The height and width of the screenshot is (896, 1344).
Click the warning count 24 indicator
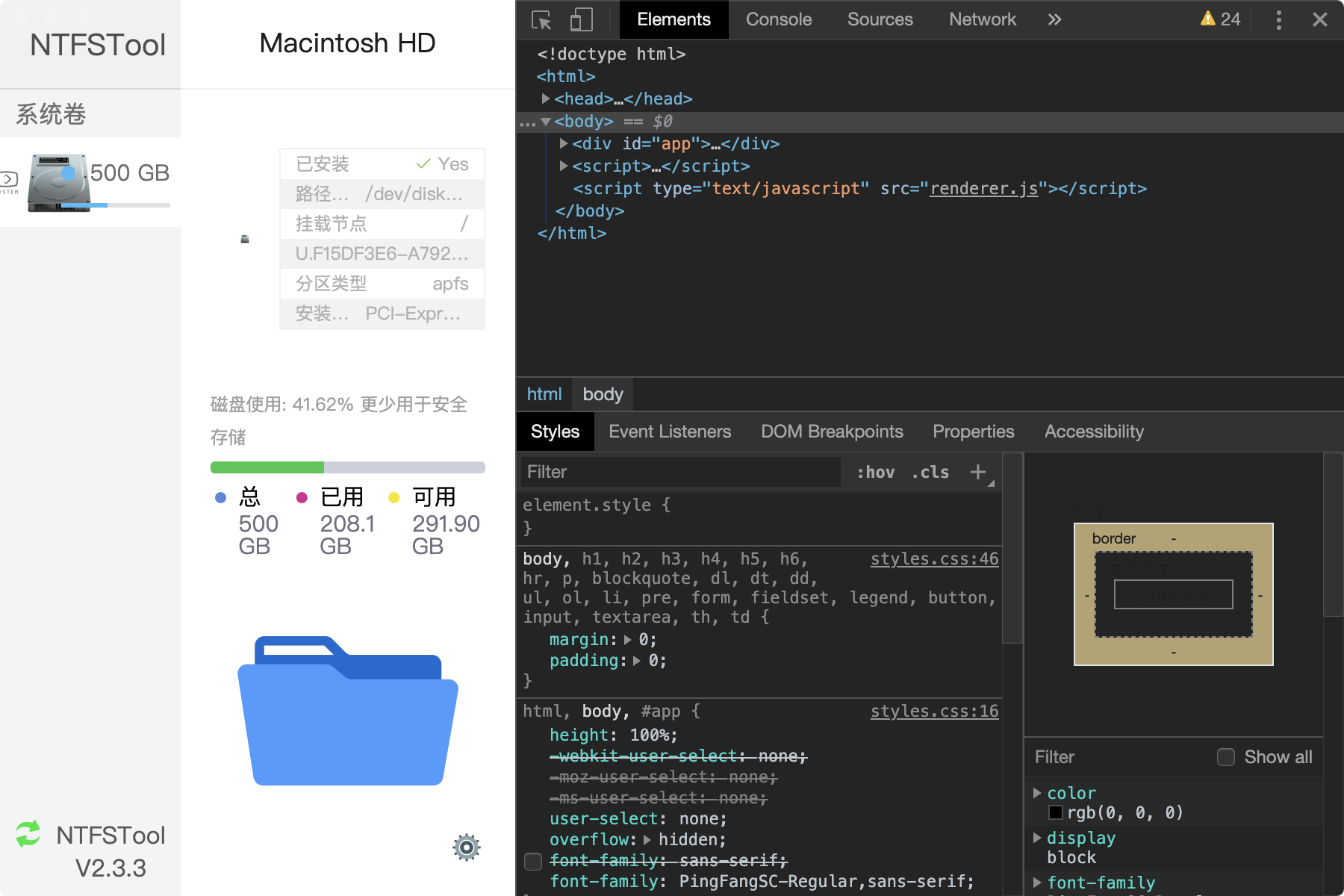tap(1221, 19)
